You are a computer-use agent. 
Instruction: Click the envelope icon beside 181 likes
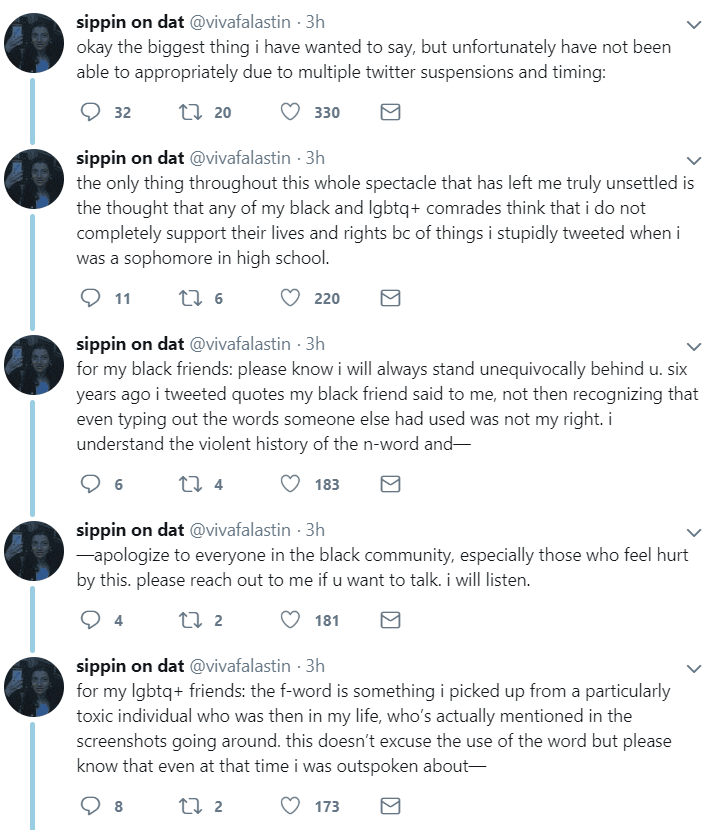point(390,620)
